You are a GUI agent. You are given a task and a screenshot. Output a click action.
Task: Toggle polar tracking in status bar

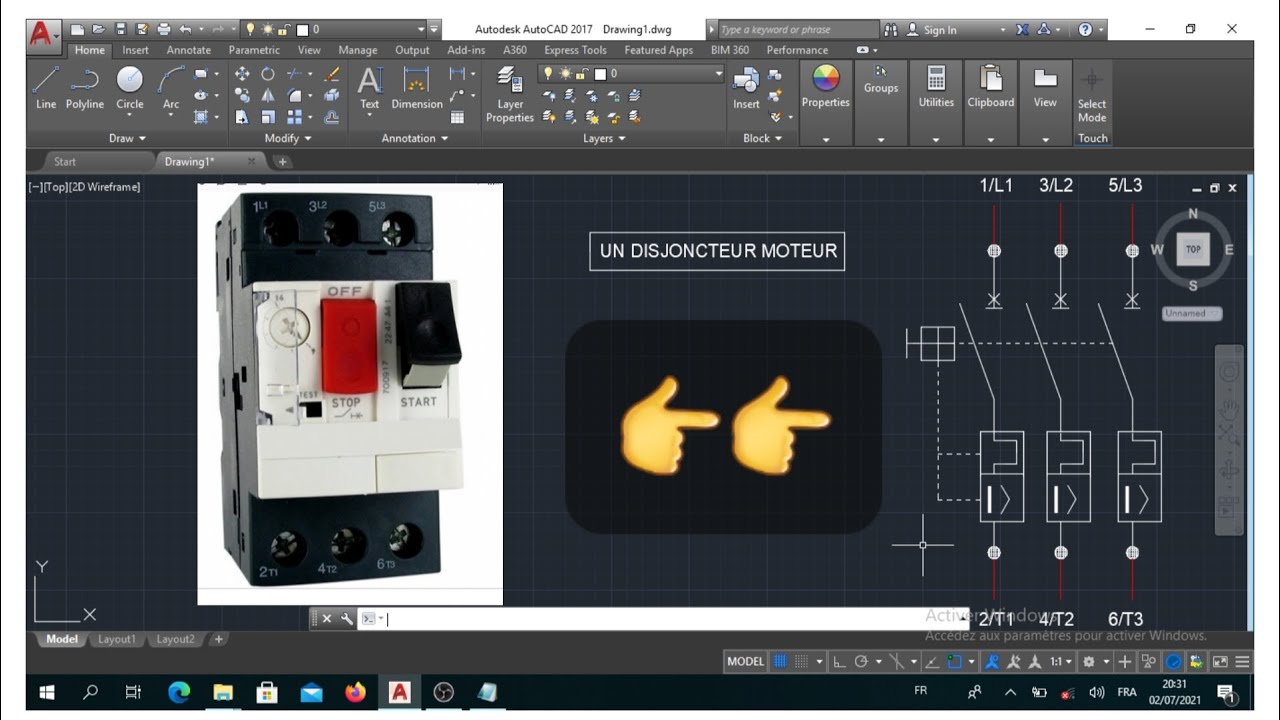[x=861, y=661]
